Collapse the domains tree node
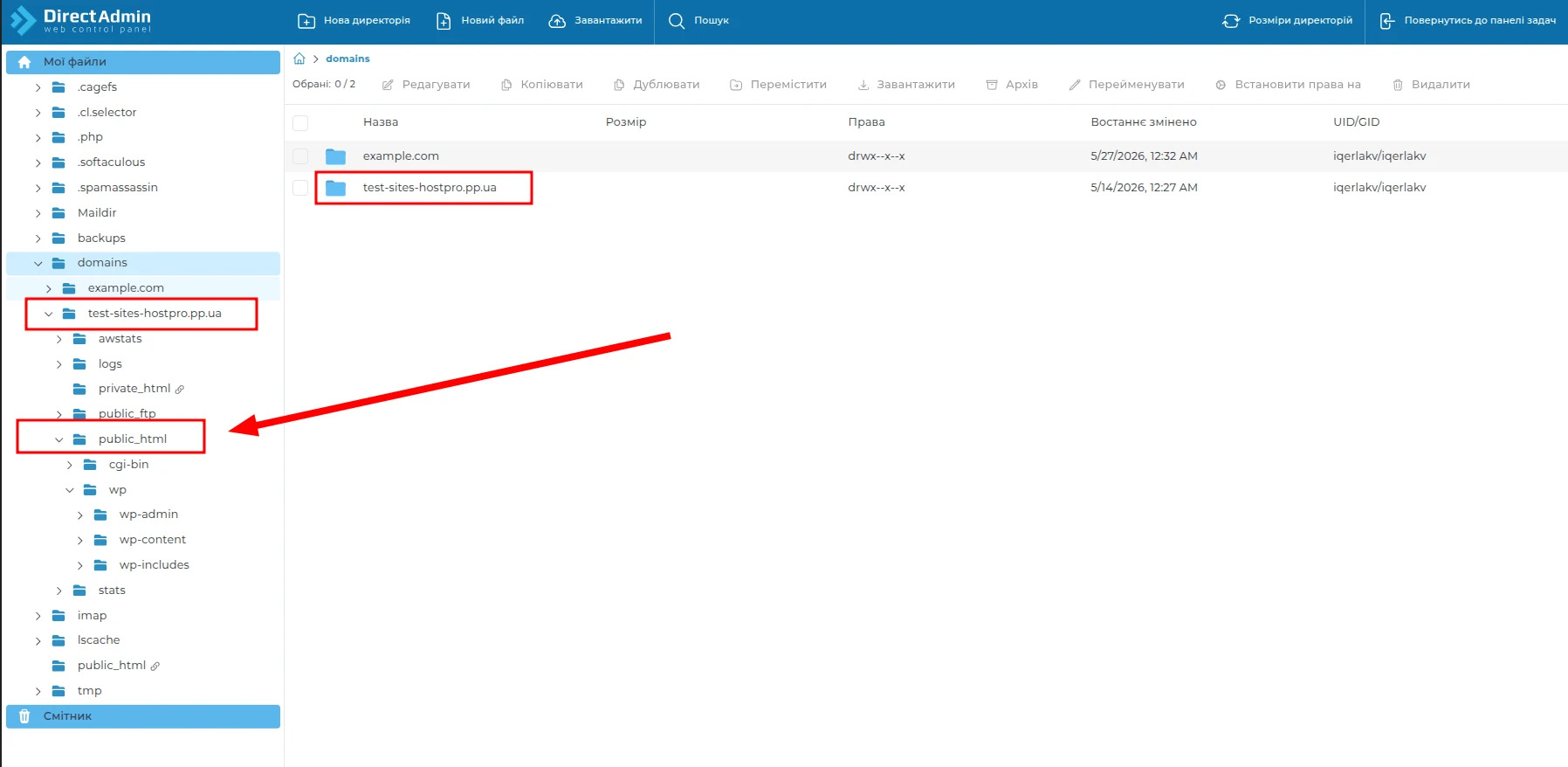1568x767 pixels. coord(38,264)
